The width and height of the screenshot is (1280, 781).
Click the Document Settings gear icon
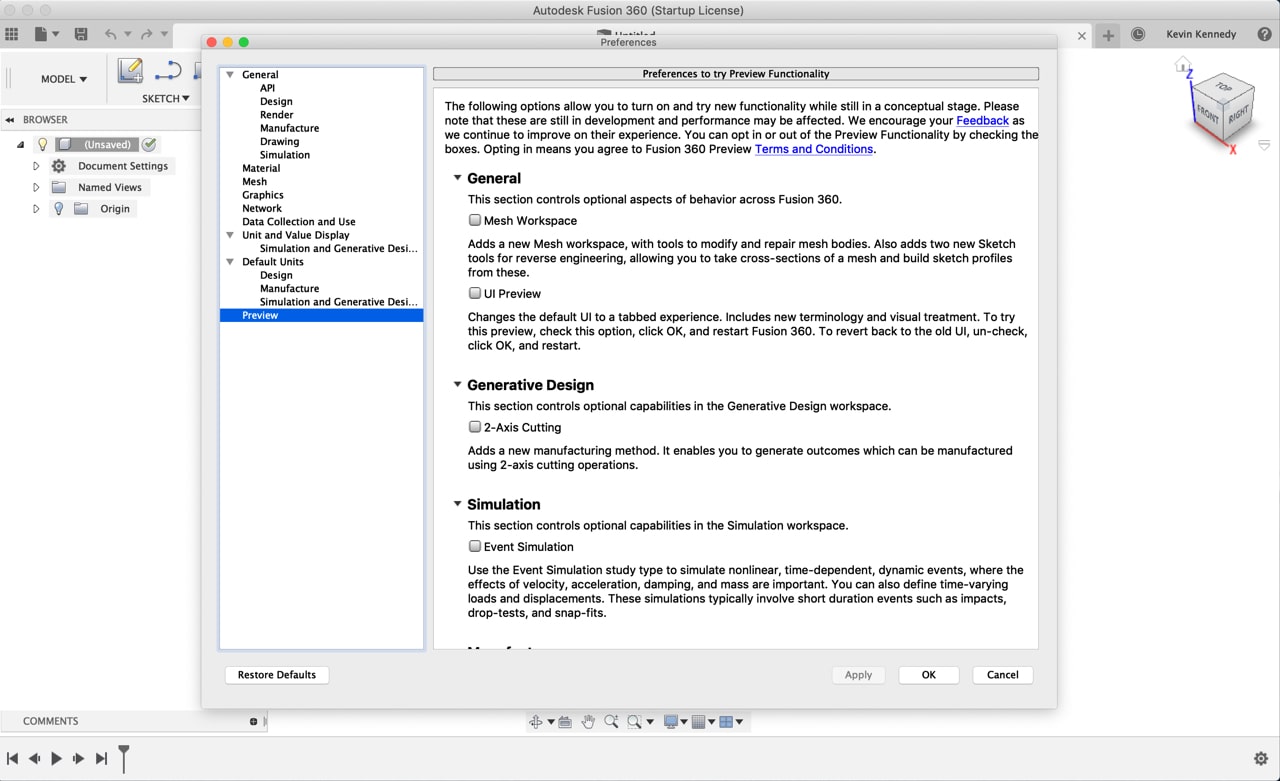click(x=59, y=166)
